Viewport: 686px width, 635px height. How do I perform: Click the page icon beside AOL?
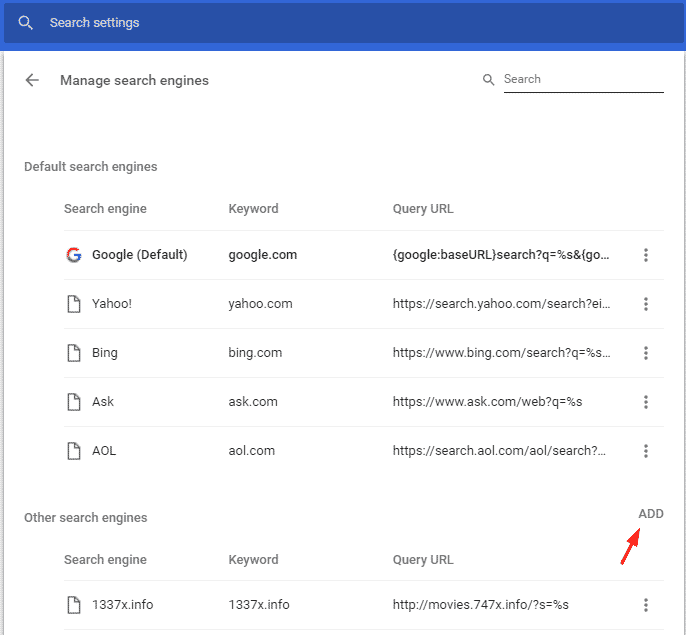click(73, 451)
